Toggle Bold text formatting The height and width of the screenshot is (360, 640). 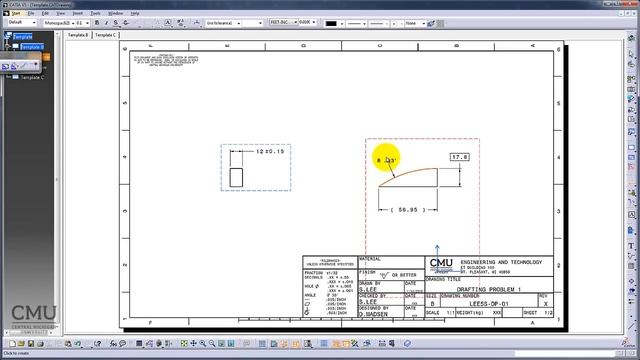coord(97,23)
